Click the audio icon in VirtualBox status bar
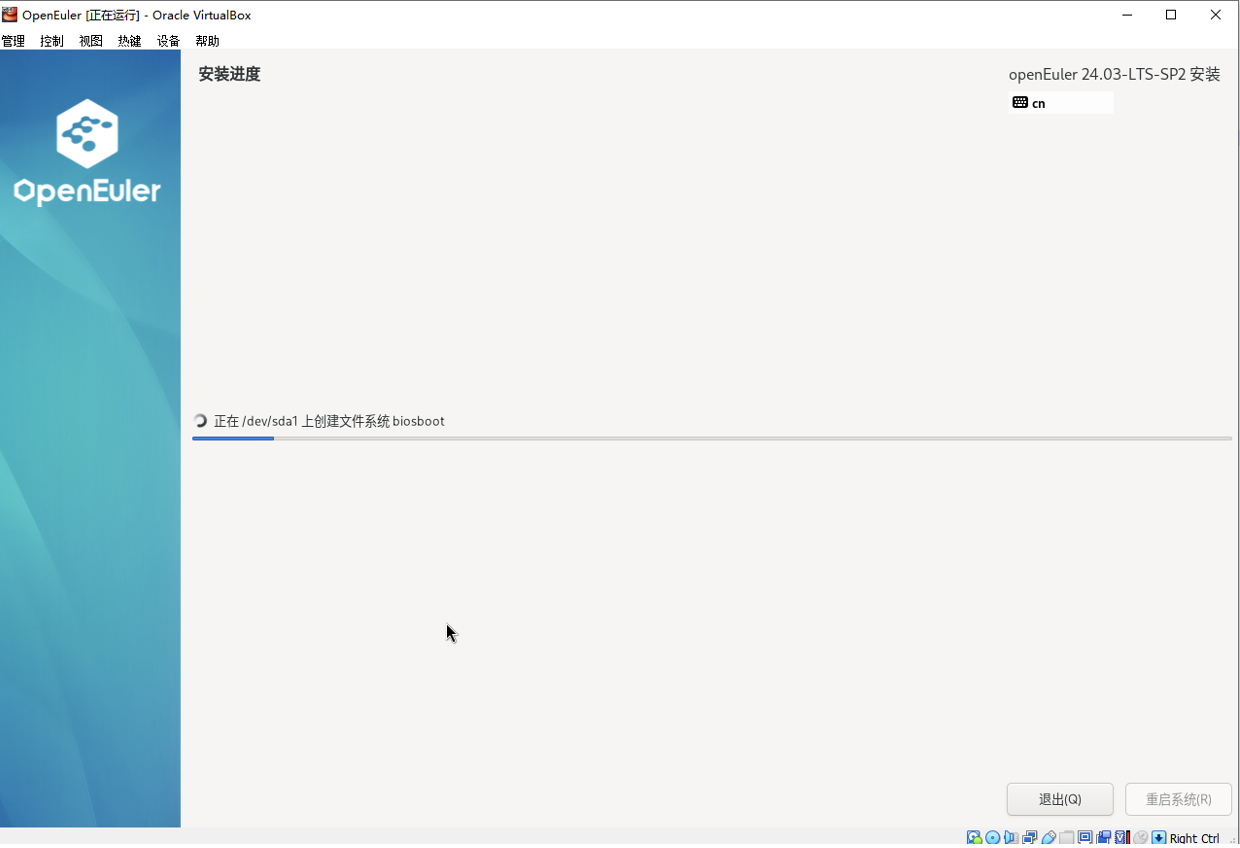The height and width of the screenshot is (848, 1240). [1011, 837]
